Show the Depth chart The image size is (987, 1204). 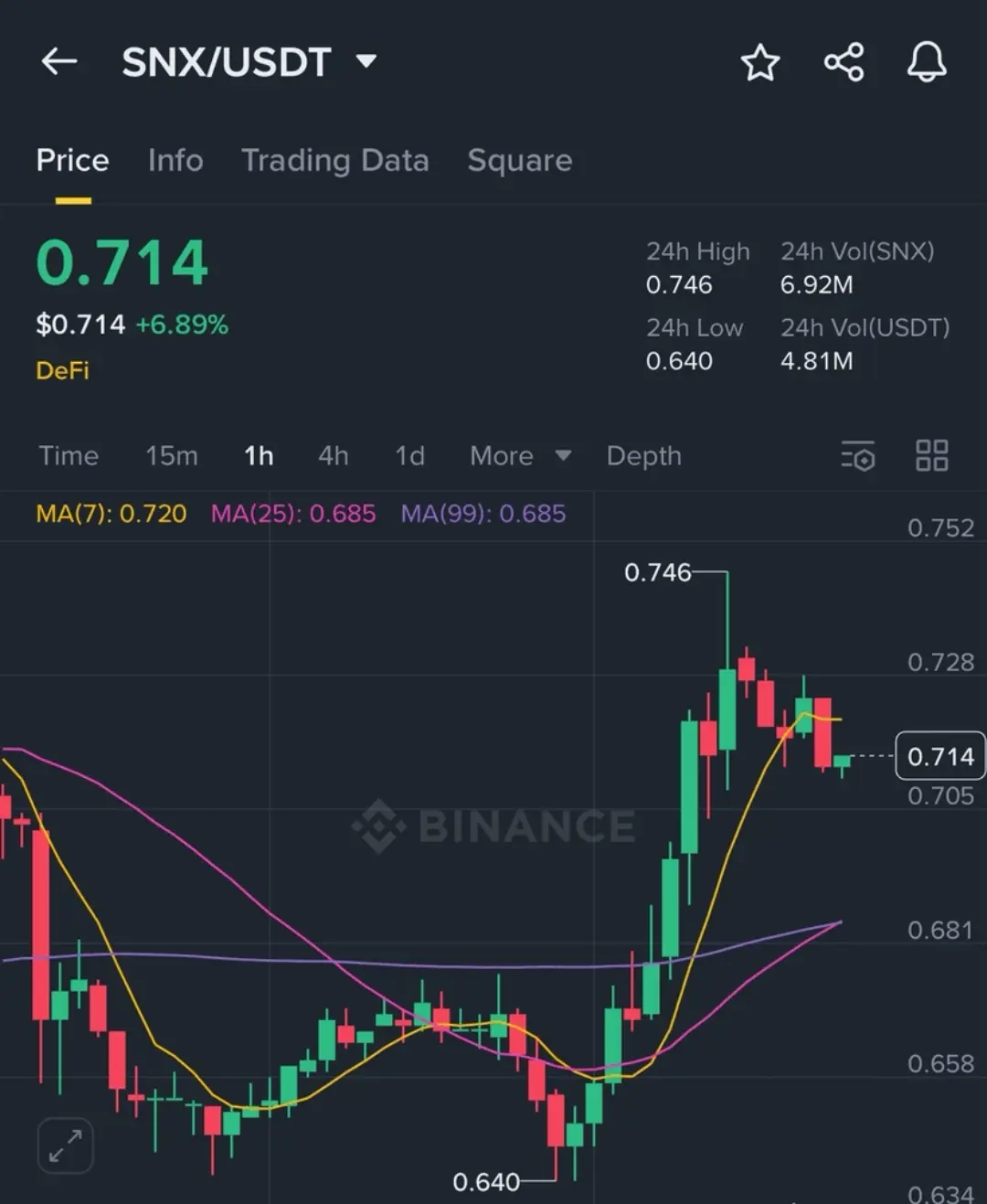644,455
